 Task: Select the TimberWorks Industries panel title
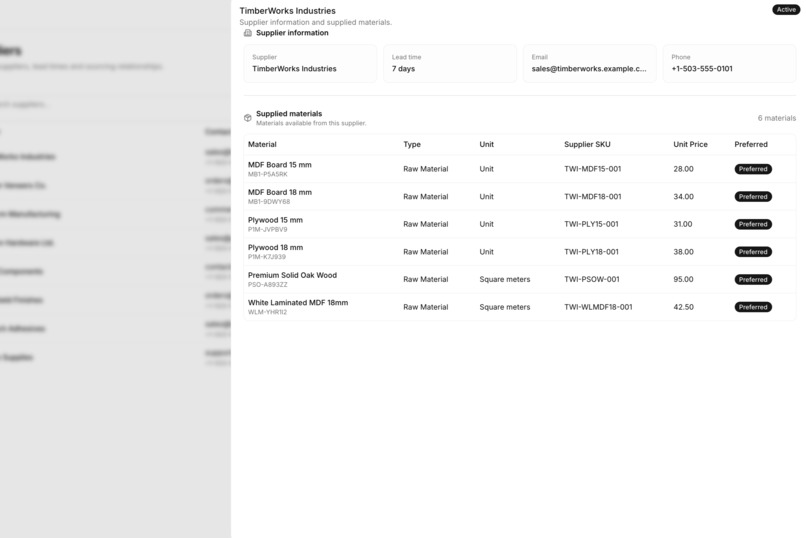(287, 11)
